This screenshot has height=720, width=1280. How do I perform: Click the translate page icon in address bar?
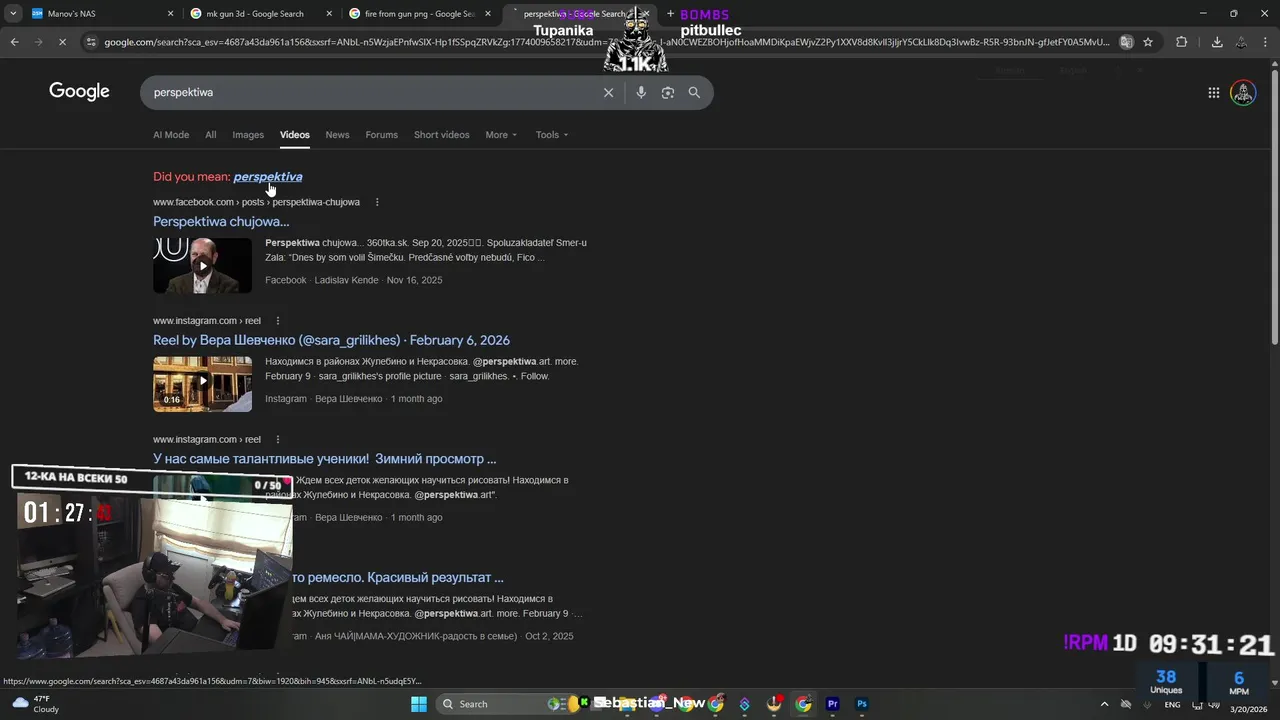click(x=1126, y=42)
